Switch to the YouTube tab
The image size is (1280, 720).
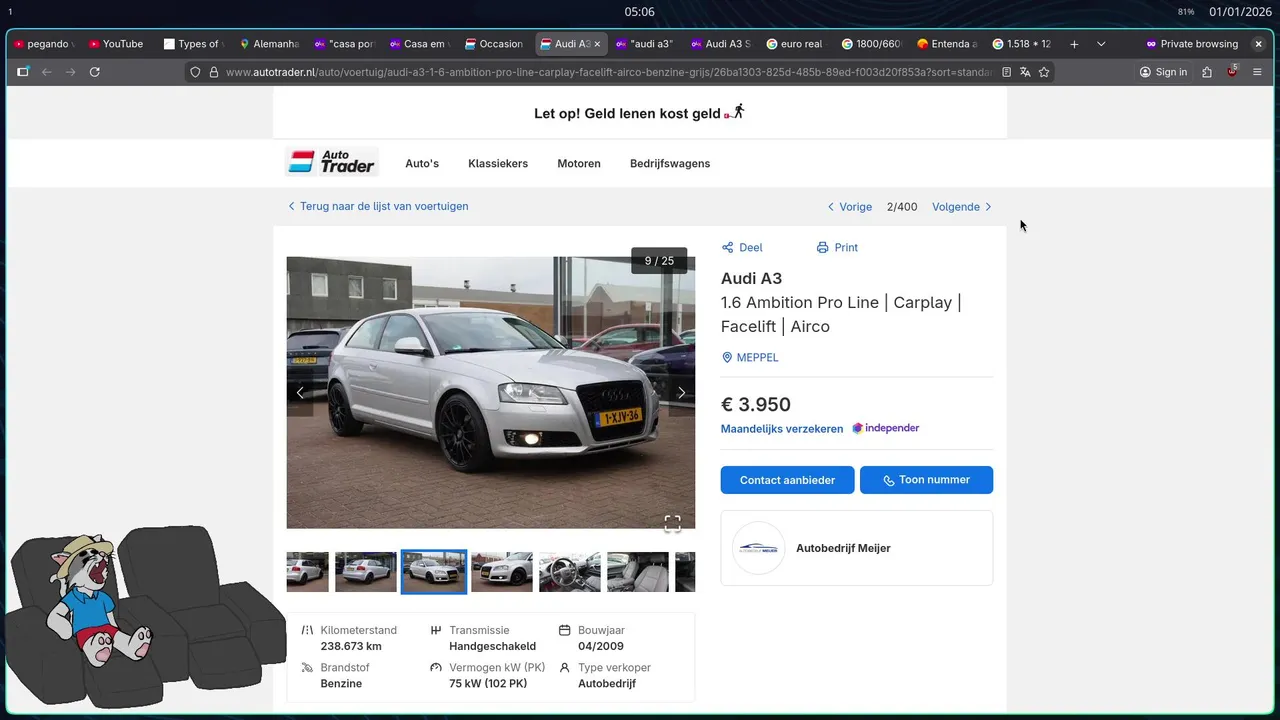pyautogui.click(x=116, y=44)
